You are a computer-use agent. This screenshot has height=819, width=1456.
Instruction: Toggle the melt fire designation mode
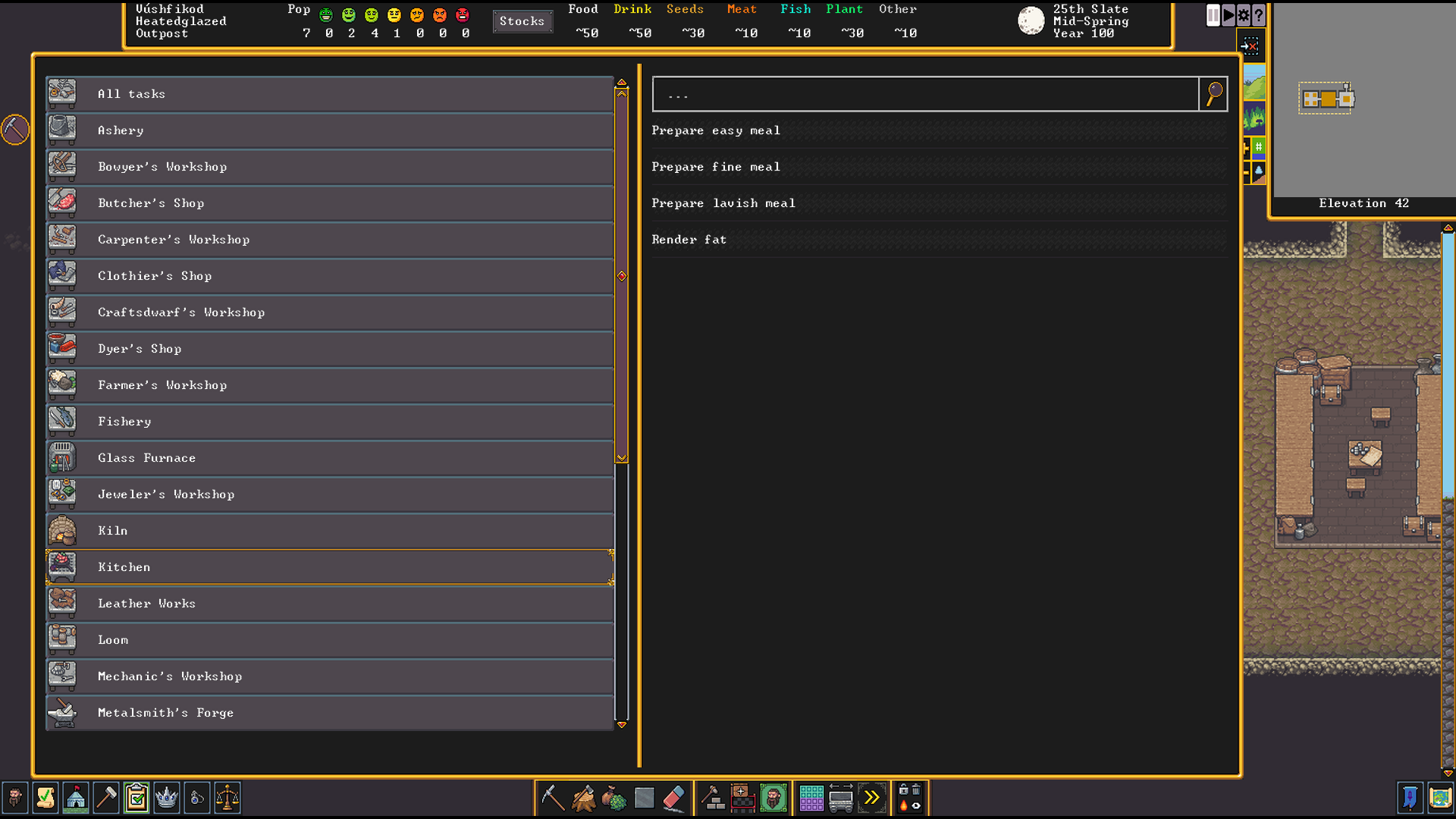pyautogui.click(x=903, y=806)
